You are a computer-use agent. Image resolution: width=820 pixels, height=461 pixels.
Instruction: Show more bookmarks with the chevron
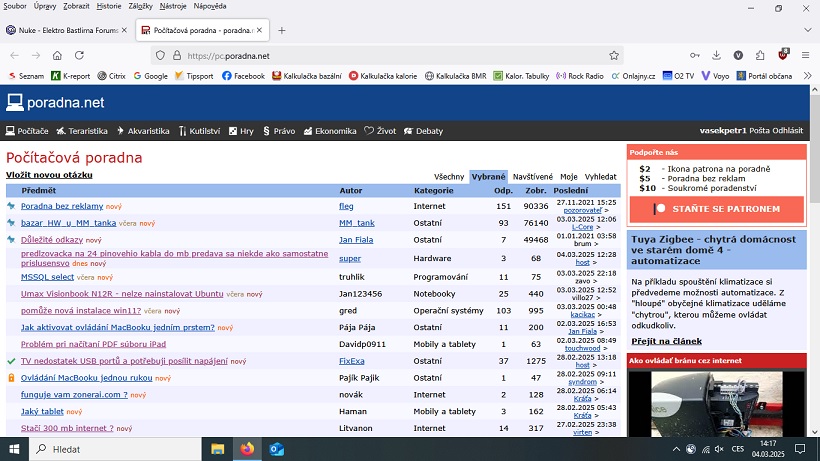[x=806, y=76]
